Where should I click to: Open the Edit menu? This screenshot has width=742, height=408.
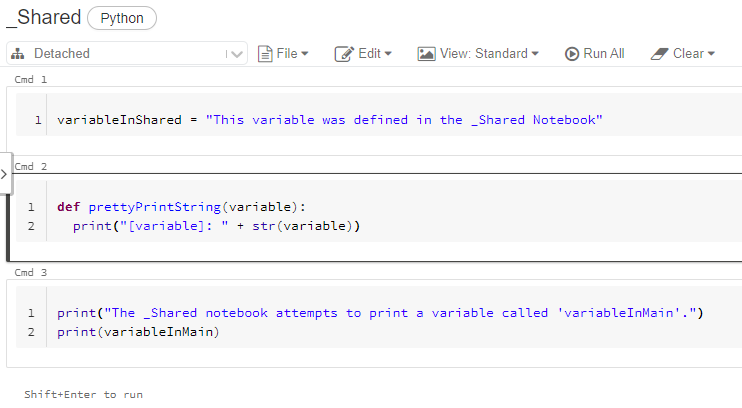pos(363,53)
